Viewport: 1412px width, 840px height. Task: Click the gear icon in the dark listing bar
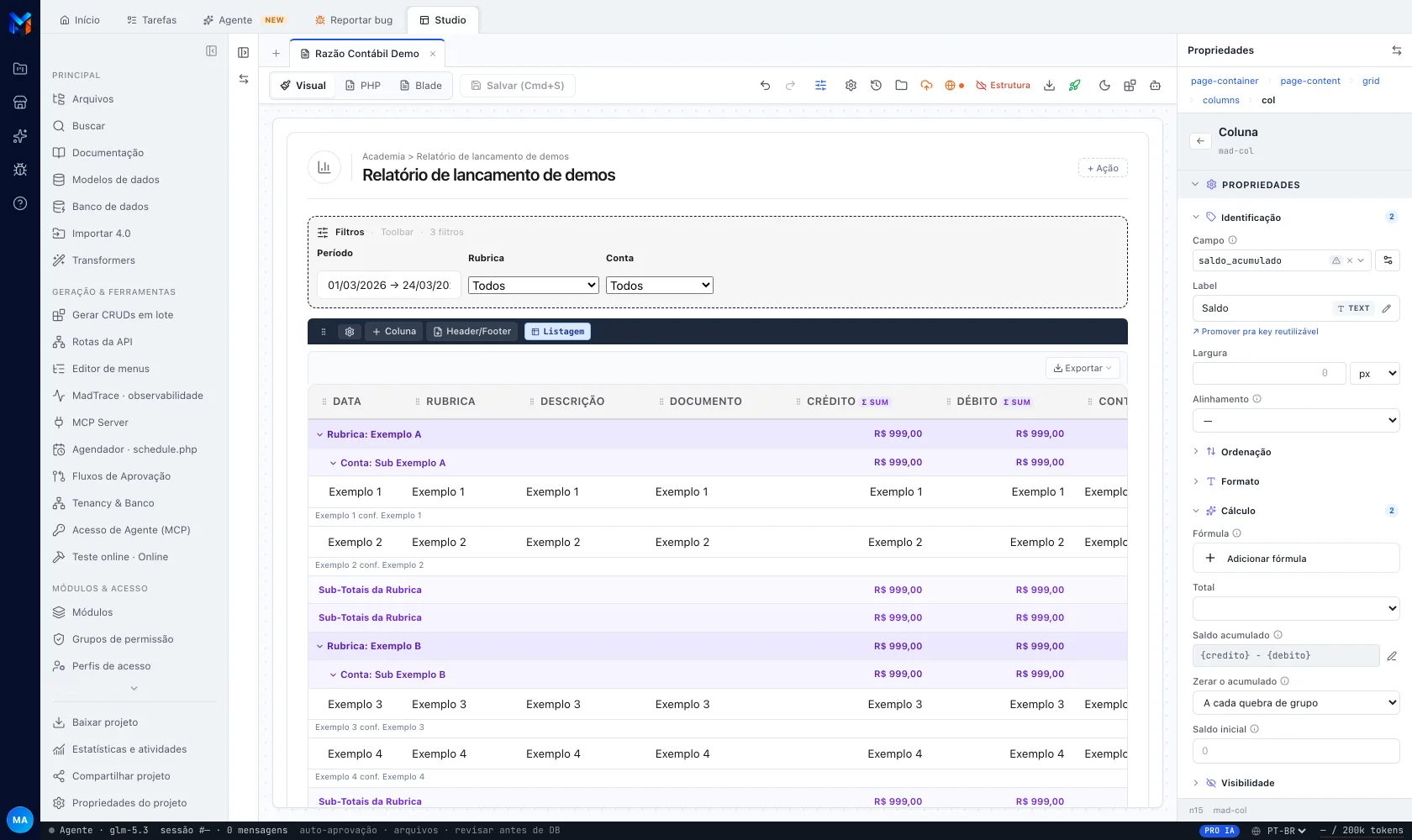350,332
